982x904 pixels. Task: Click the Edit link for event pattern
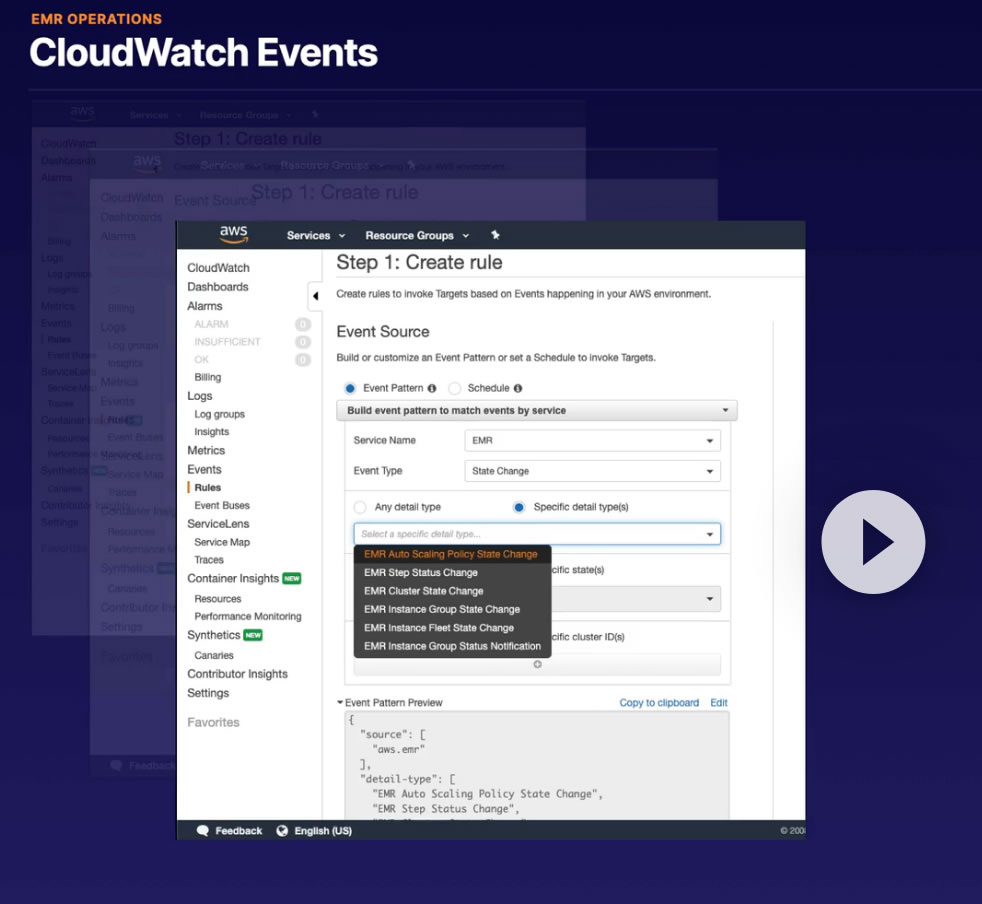[718, 702]
